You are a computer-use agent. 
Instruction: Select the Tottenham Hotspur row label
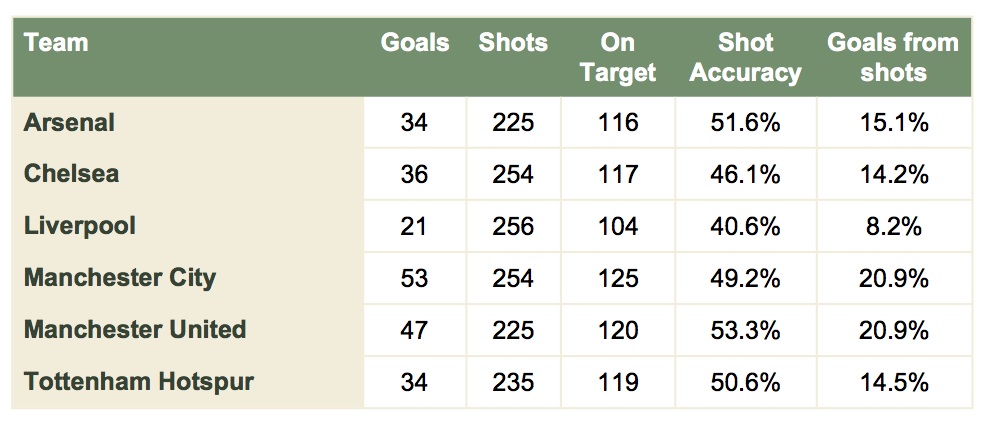coord(138,382)
